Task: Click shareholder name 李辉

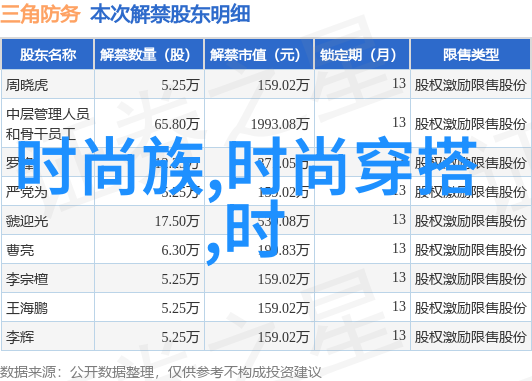Action: [x=20, y=337]
